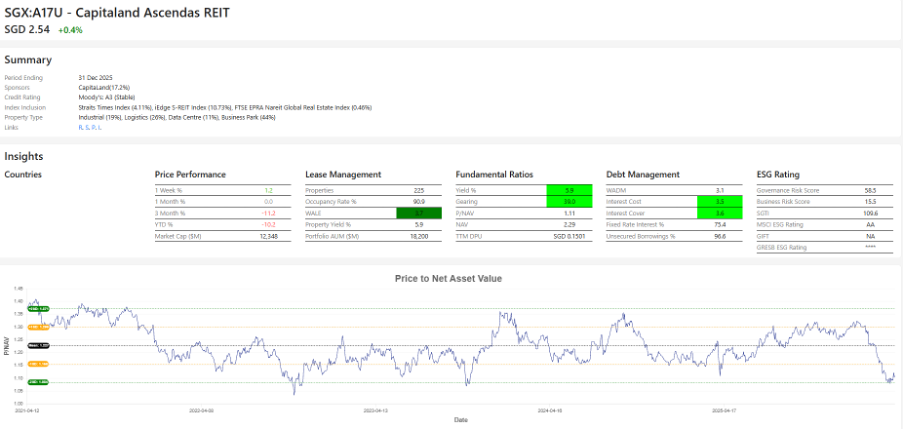Click the highlighted Yield % value cell
The width and height of the screenshot is (904, 430).
[x=570, y=190]
